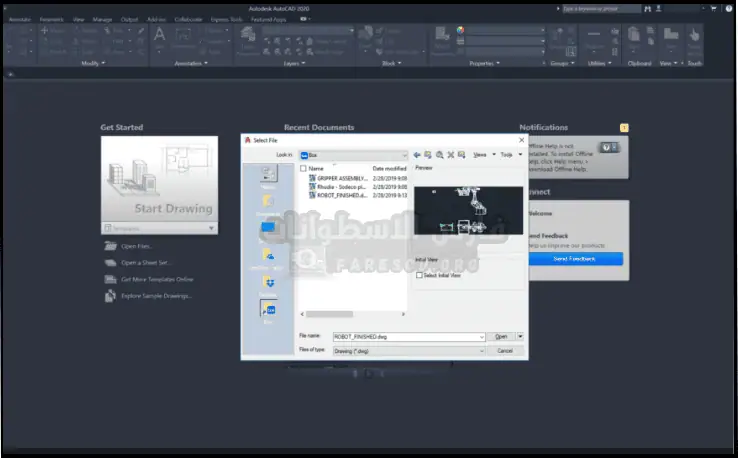Open the Annotate ribbon tab
Screen dimensions: 738x458
click(20, 19)
